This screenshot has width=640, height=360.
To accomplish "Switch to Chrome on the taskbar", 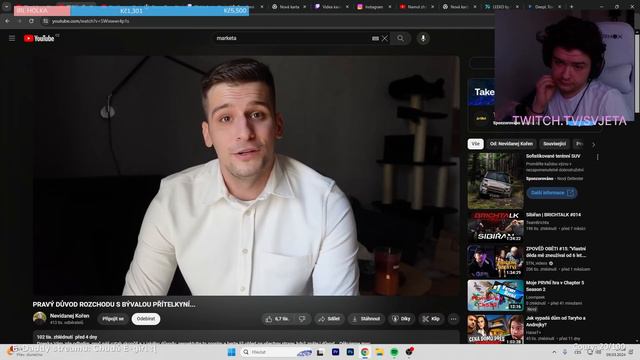I will click(365, 352).
